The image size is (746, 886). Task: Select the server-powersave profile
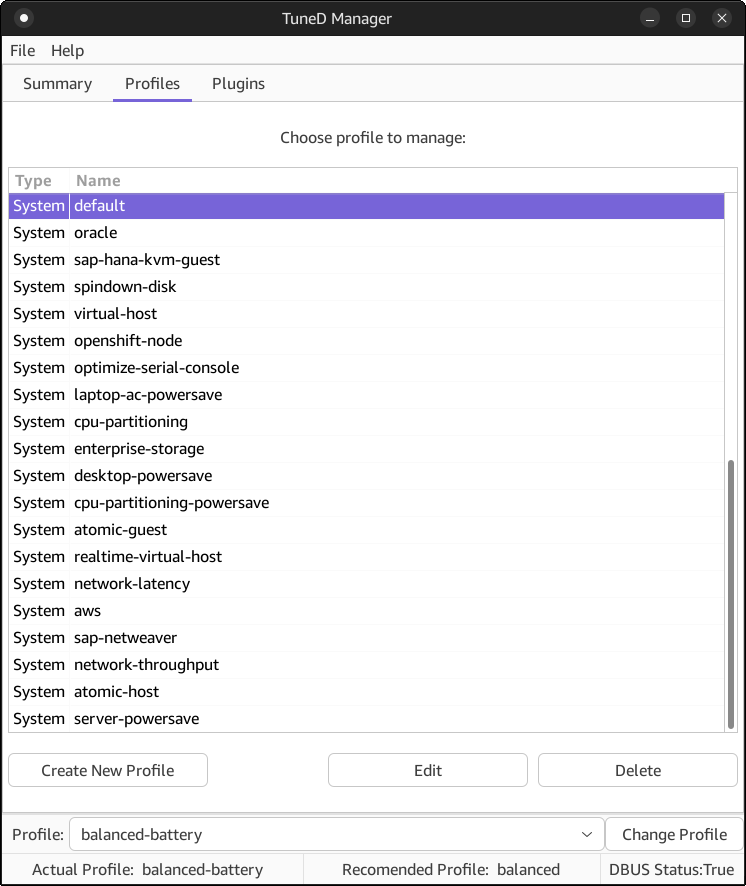coord(366,719)
